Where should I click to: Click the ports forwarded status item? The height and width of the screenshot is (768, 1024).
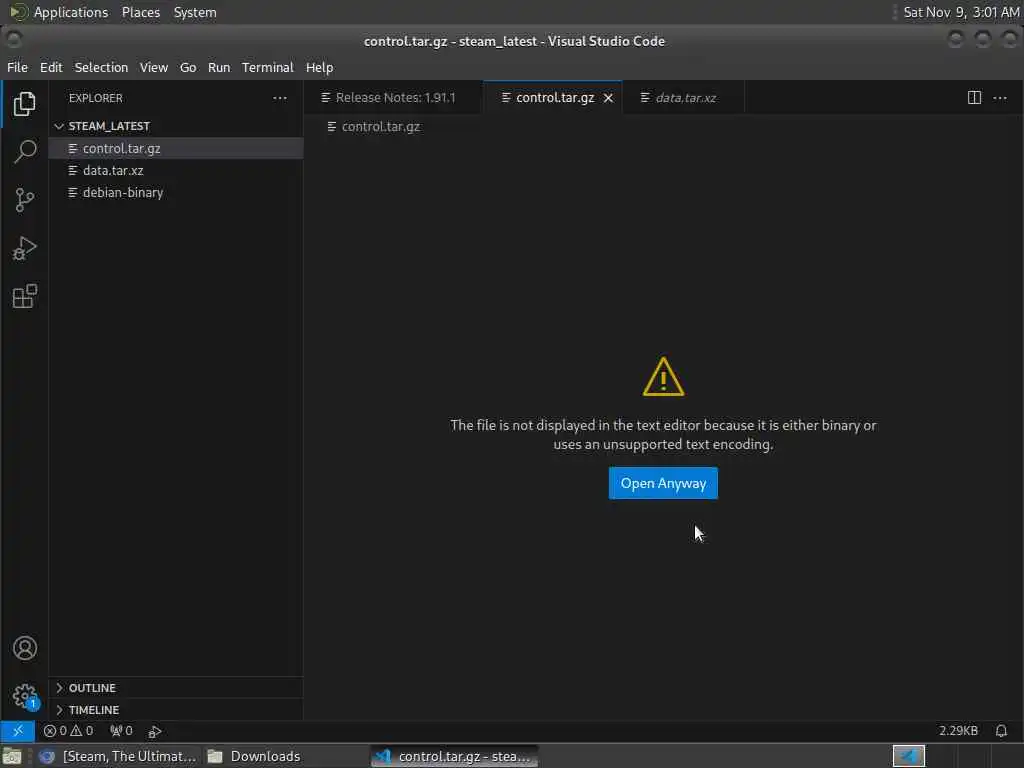point(121,731)
